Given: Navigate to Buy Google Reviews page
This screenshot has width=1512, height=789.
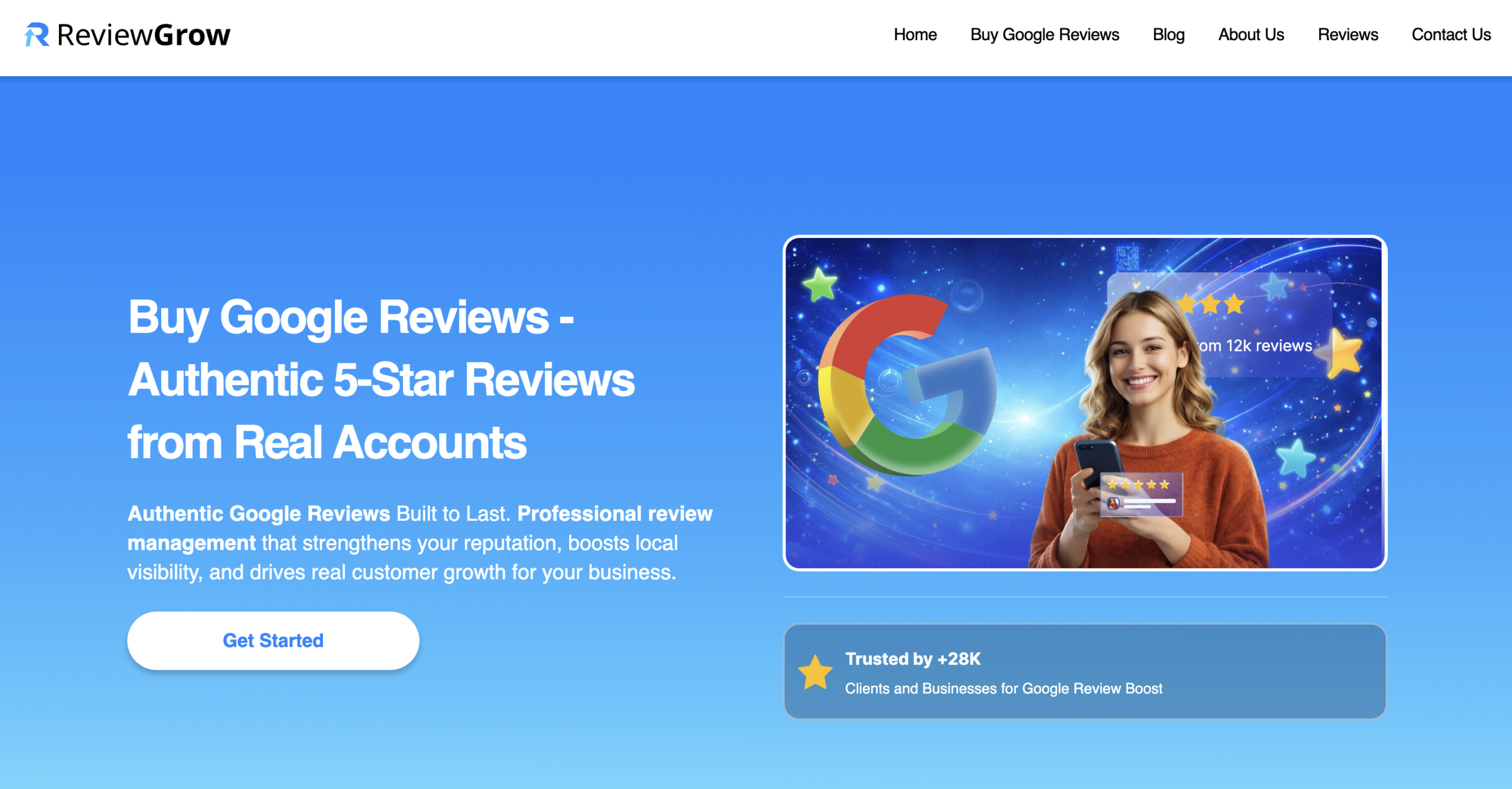Looking at the screenshot, I should click(1045, 35).
